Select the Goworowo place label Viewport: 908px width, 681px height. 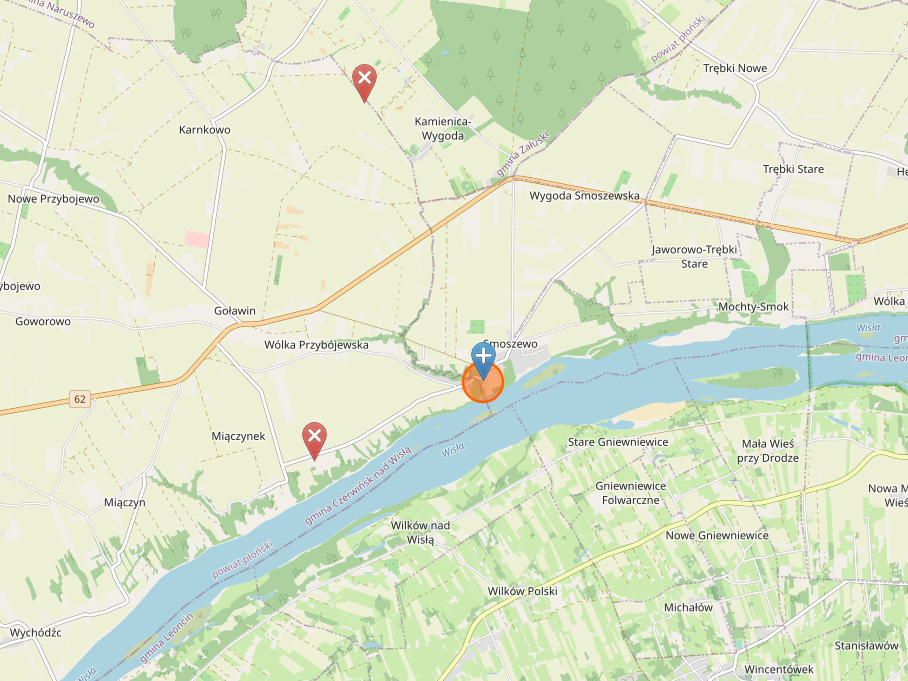(43, 321)
